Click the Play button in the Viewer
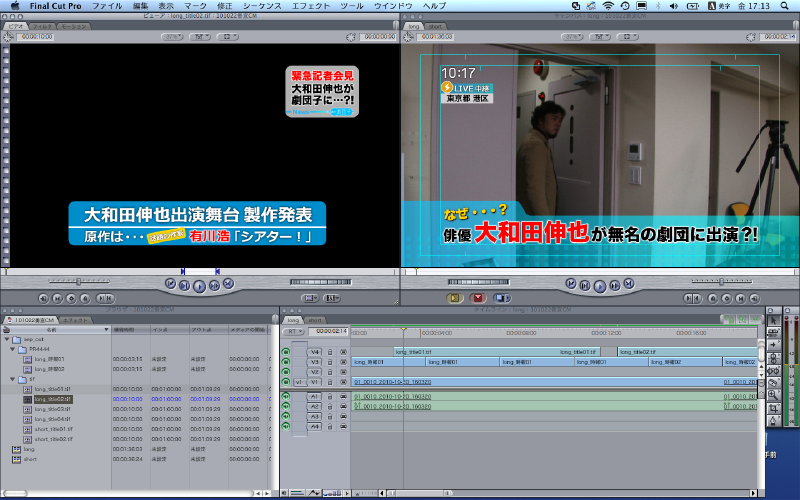 [x=199, y=285]
